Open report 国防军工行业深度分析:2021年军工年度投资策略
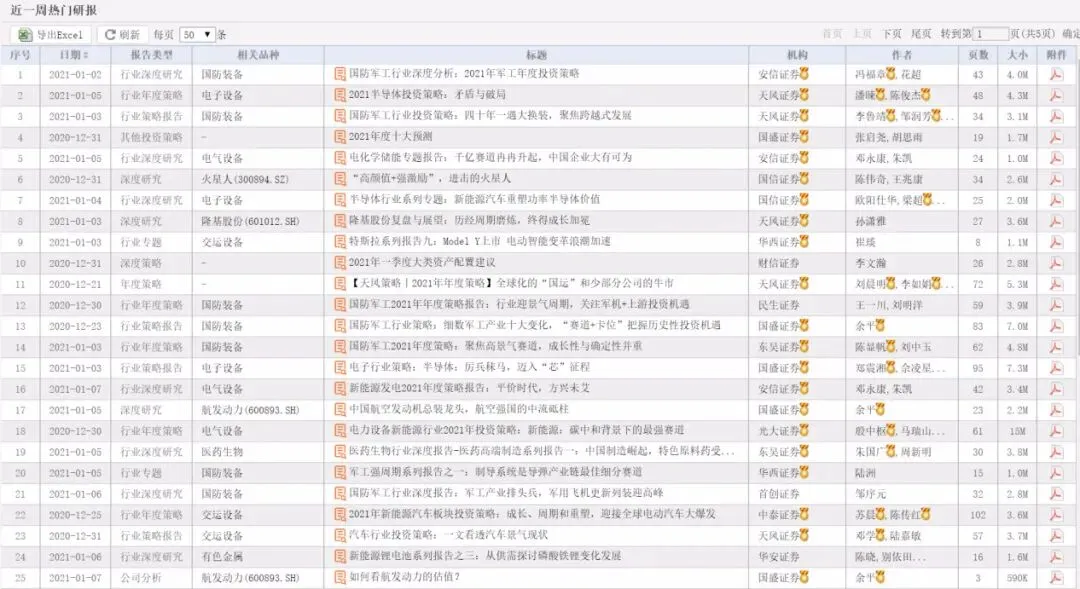Screen dimensions: 1080x589 pyautogui.click(x=464, y=74)
